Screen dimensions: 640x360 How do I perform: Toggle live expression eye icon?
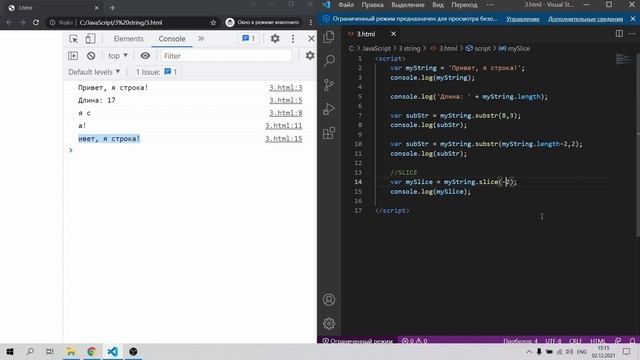coord(145,56)
